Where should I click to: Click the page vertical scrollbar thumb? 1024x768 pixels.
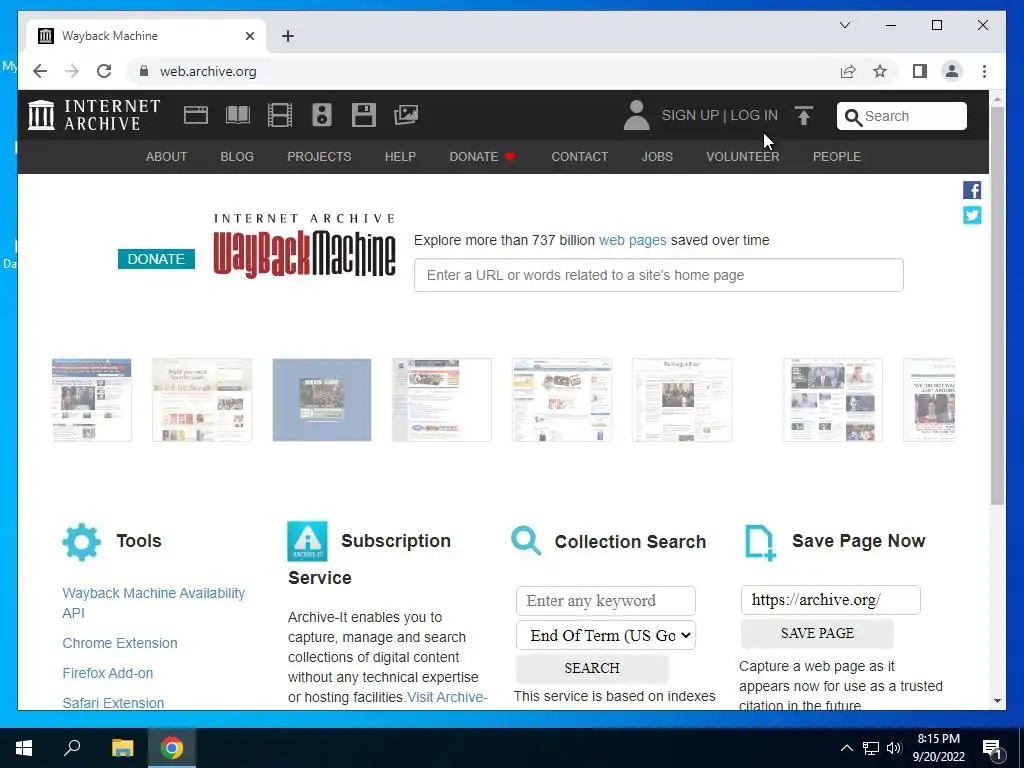pyautogui.click(x=997, y=305)
